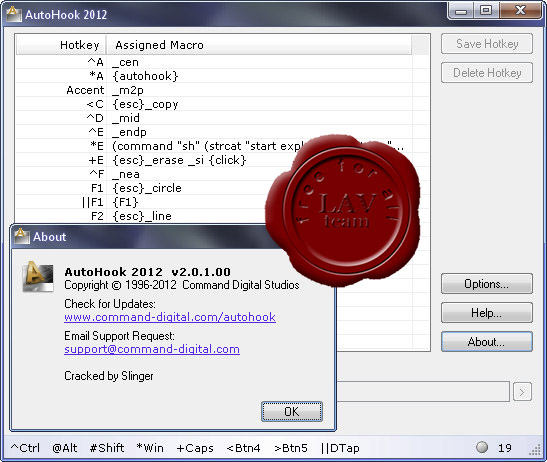Click the AutoHook logo in About dialog
547x462 pixels.
[x=38, y=276]
